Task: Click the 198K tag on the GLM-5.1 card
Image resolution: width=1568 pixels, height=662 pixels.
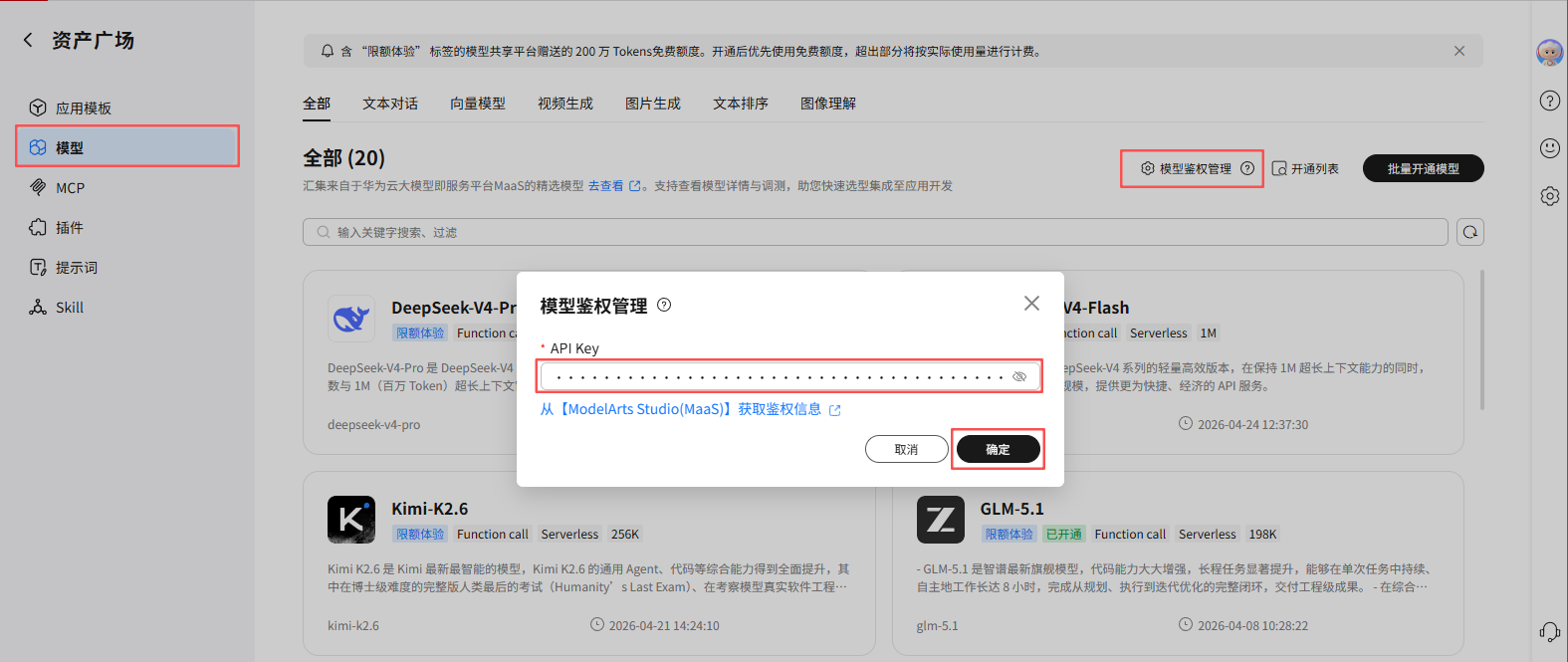Action: tap(1262, 535)
